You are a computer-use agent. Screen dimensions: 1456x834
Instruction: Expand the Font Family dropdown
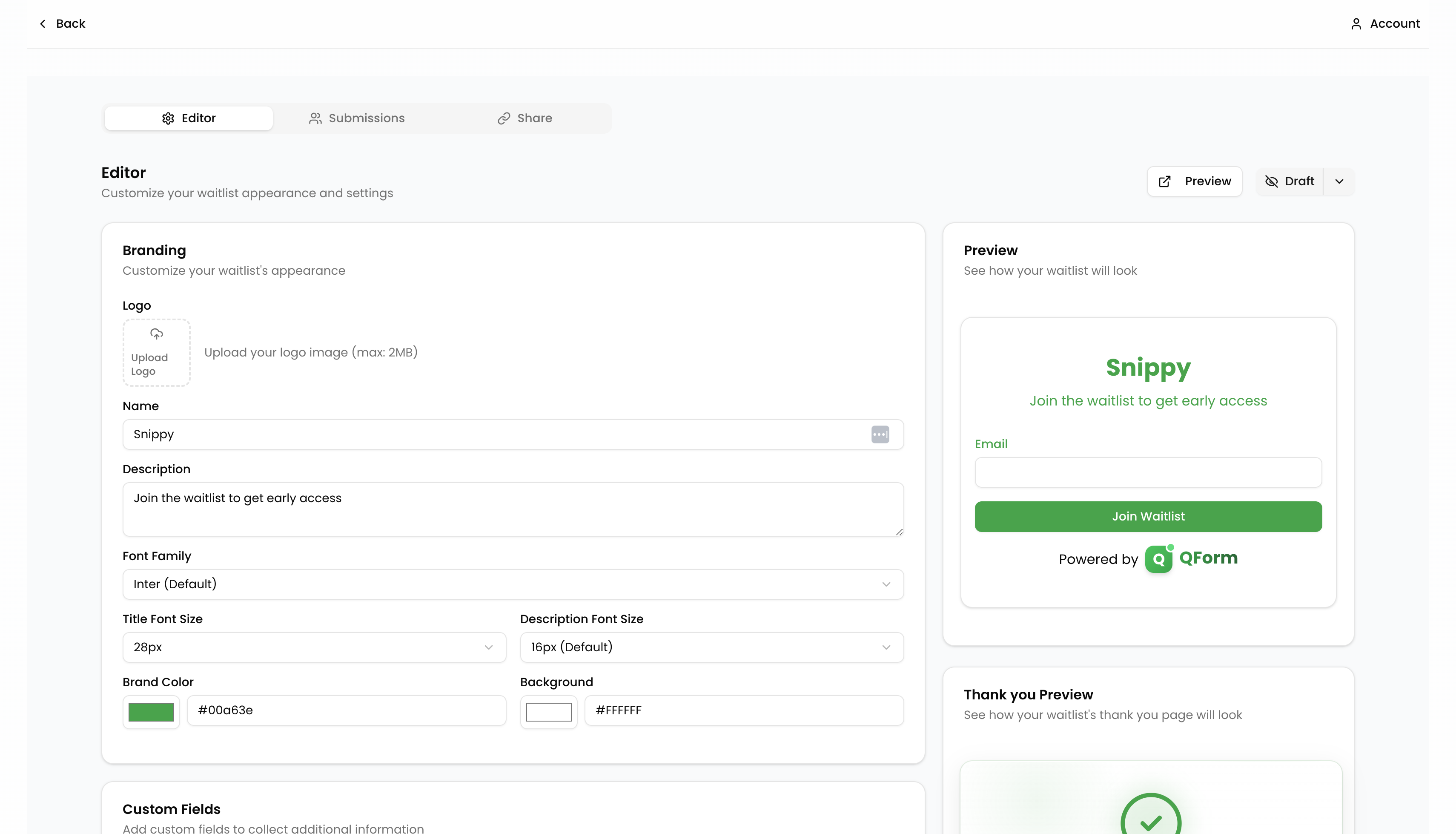coord(513,584)
